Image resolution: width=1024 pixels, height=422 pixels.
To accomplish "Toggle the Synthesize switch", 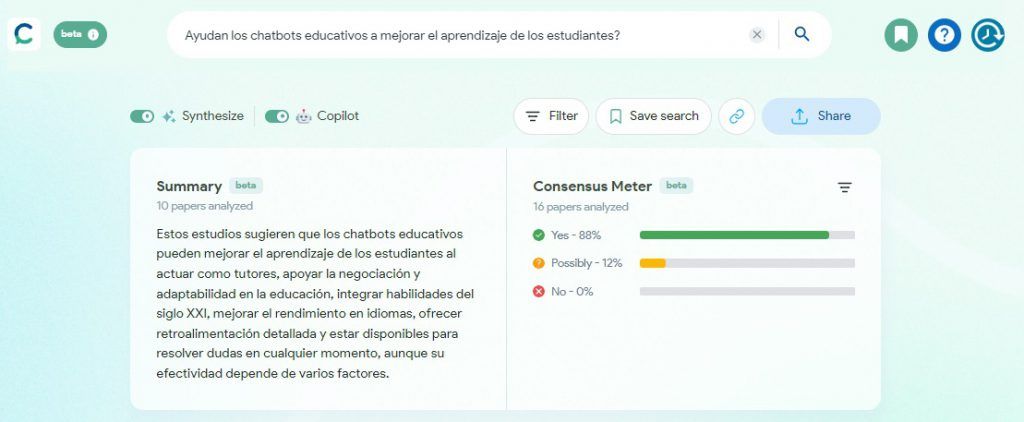I will coord(142,116).
